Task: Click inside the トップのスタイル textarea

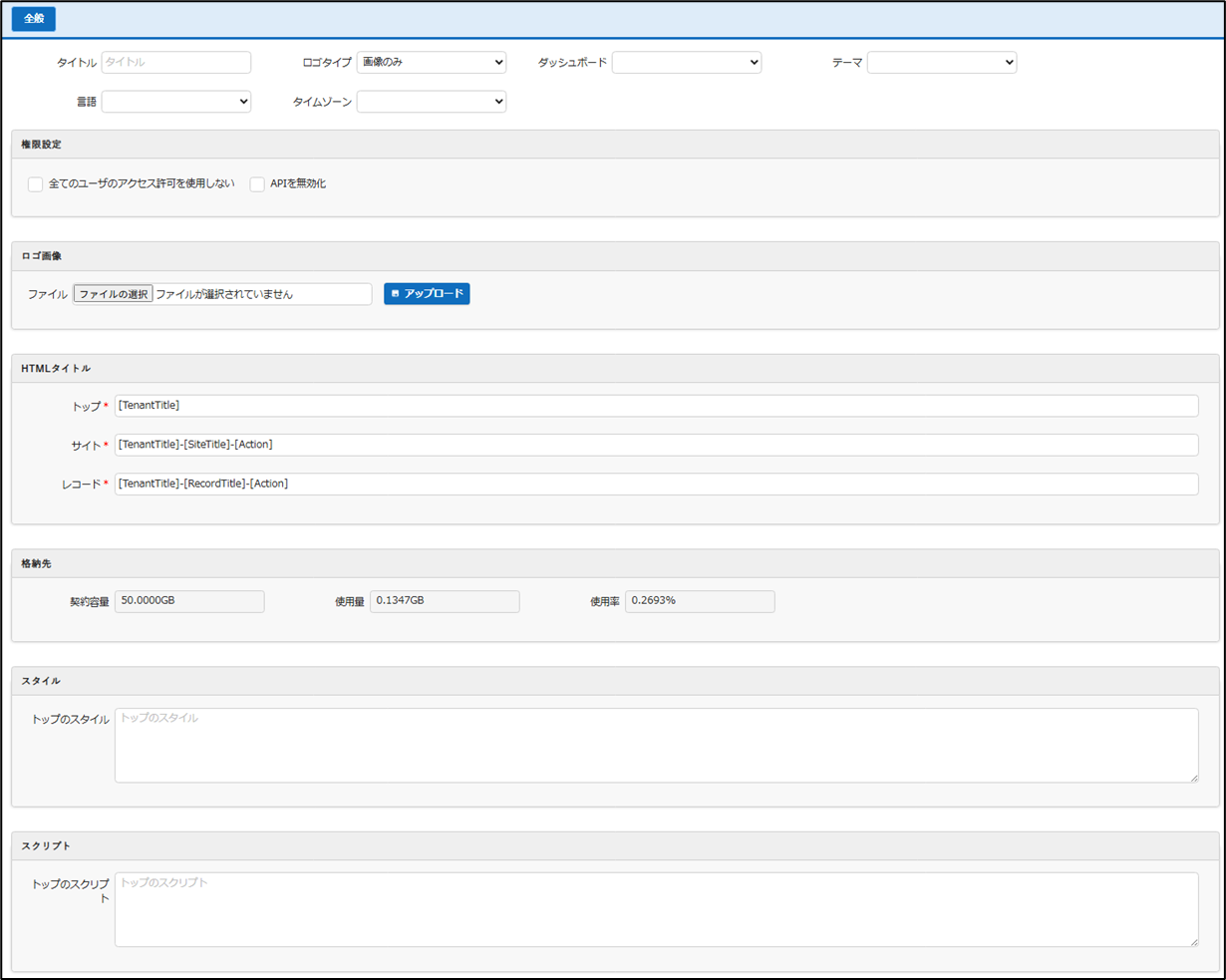Action: click(657, 745)
